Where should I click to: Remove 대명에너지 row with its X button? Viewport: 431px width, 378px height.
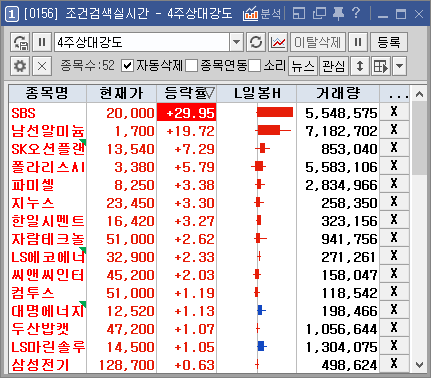[x=394, y=310]
